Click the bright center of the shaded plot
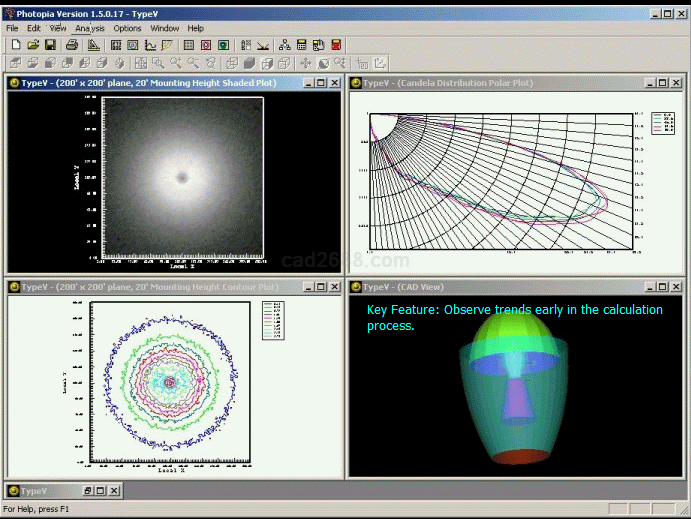 tap(182, 178)
